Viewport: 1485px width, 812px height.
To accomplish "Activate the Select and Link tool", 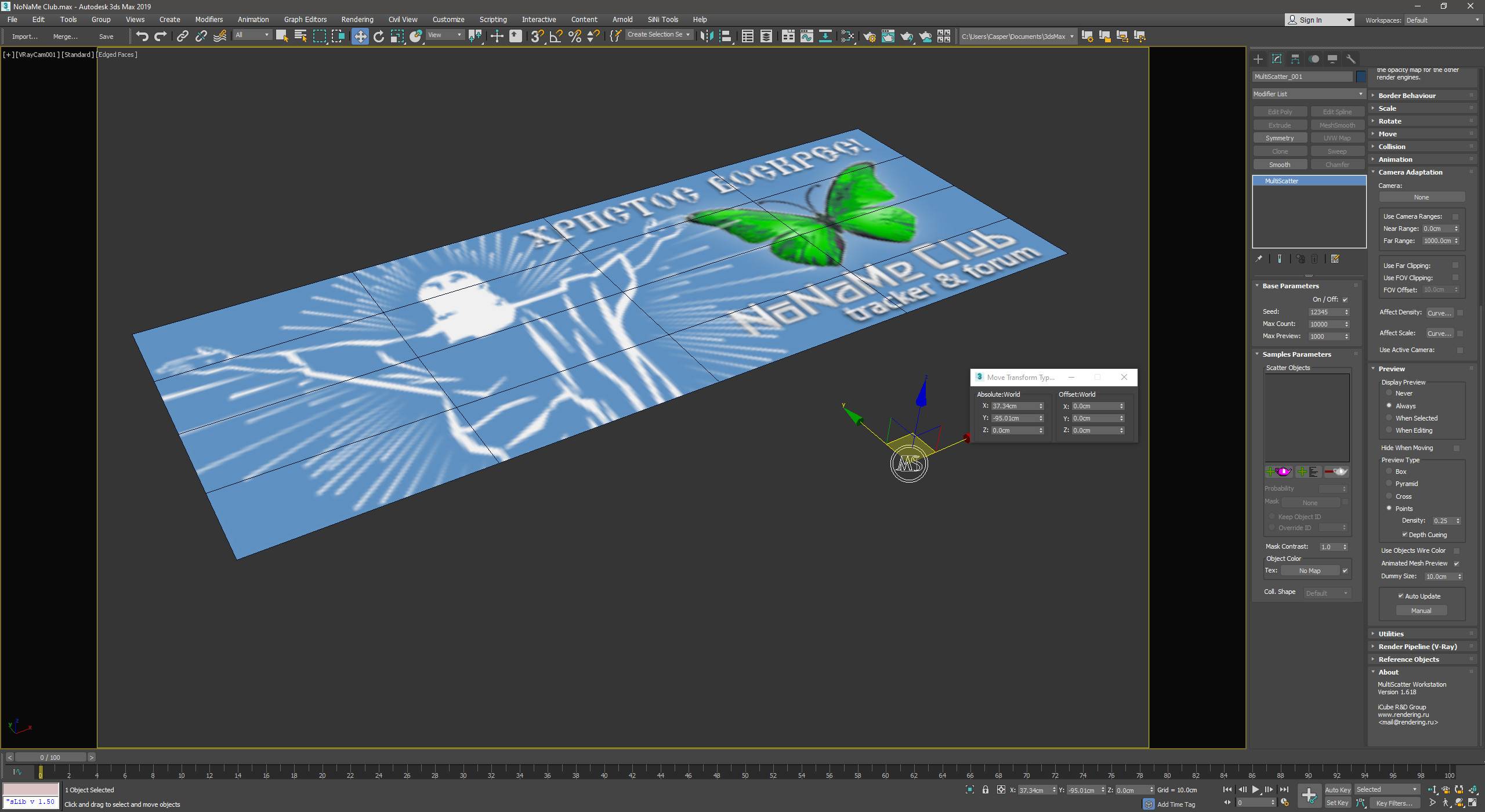I will [183, 36].
